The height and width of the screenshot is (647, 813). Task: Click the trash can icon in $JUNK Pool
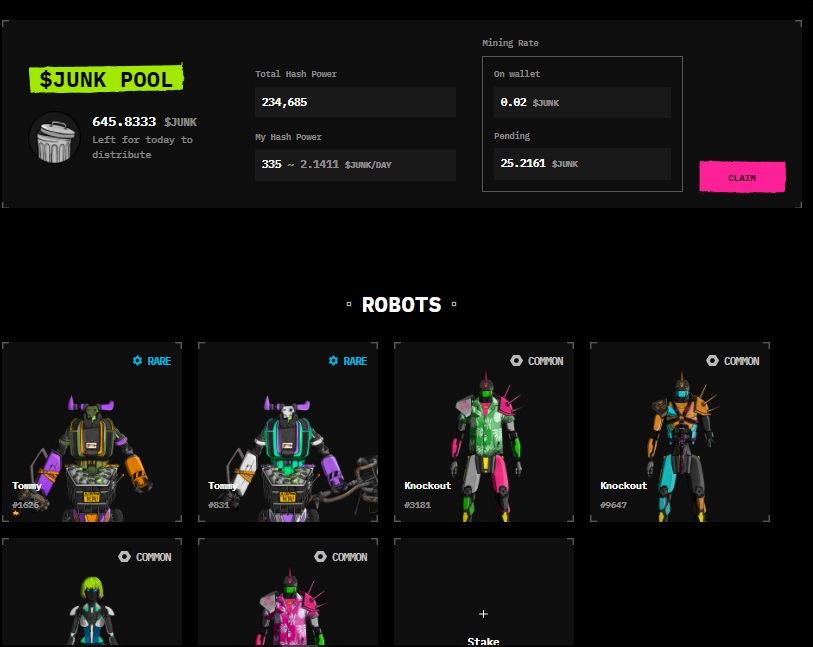[54, 138]
